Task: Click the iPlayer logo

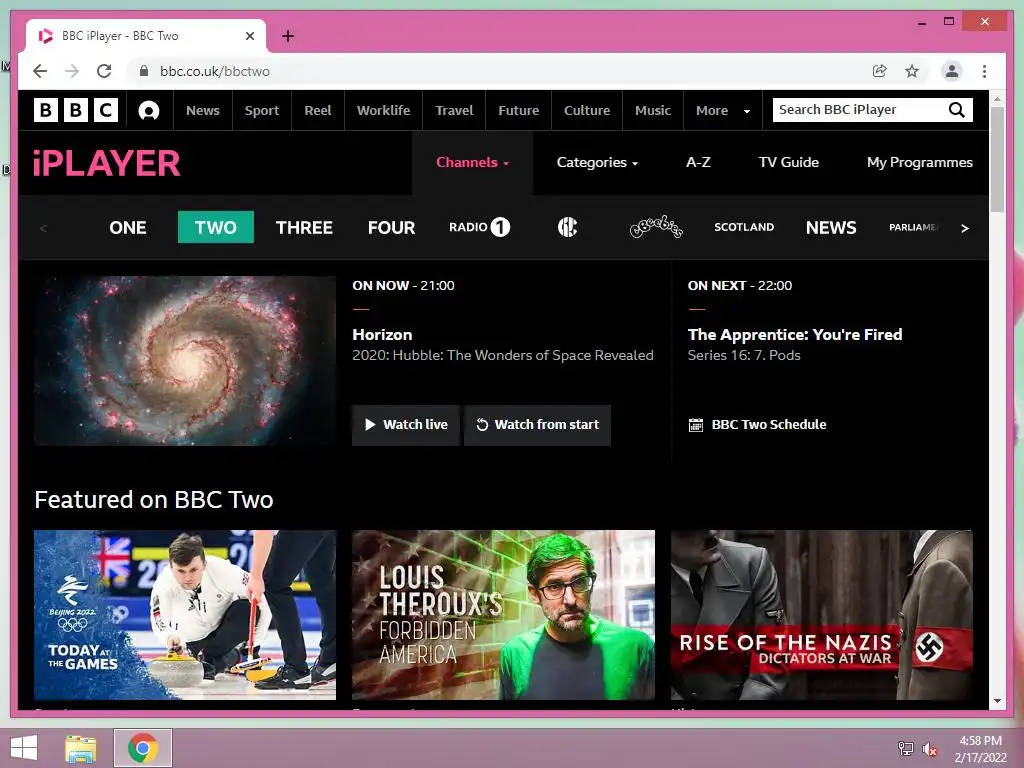Action: click(106, 163)
